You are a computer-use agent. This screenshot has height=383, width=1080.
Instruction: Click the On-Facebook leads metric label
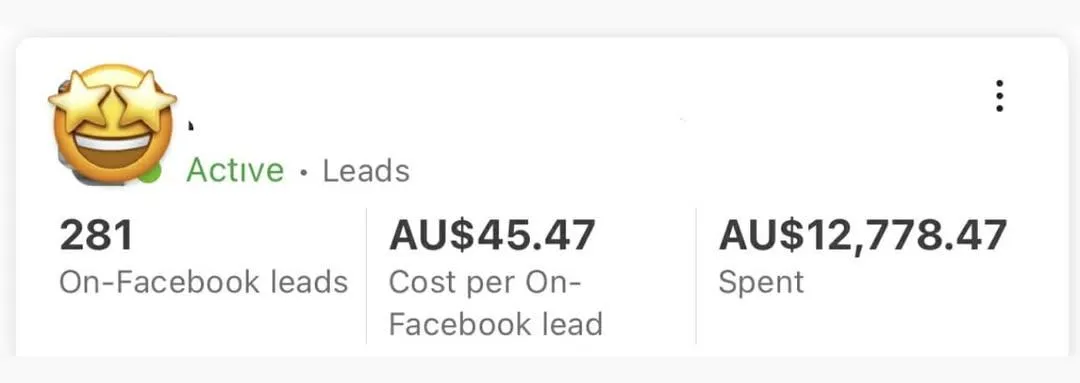pyautogui.click(x=204, y=282)
